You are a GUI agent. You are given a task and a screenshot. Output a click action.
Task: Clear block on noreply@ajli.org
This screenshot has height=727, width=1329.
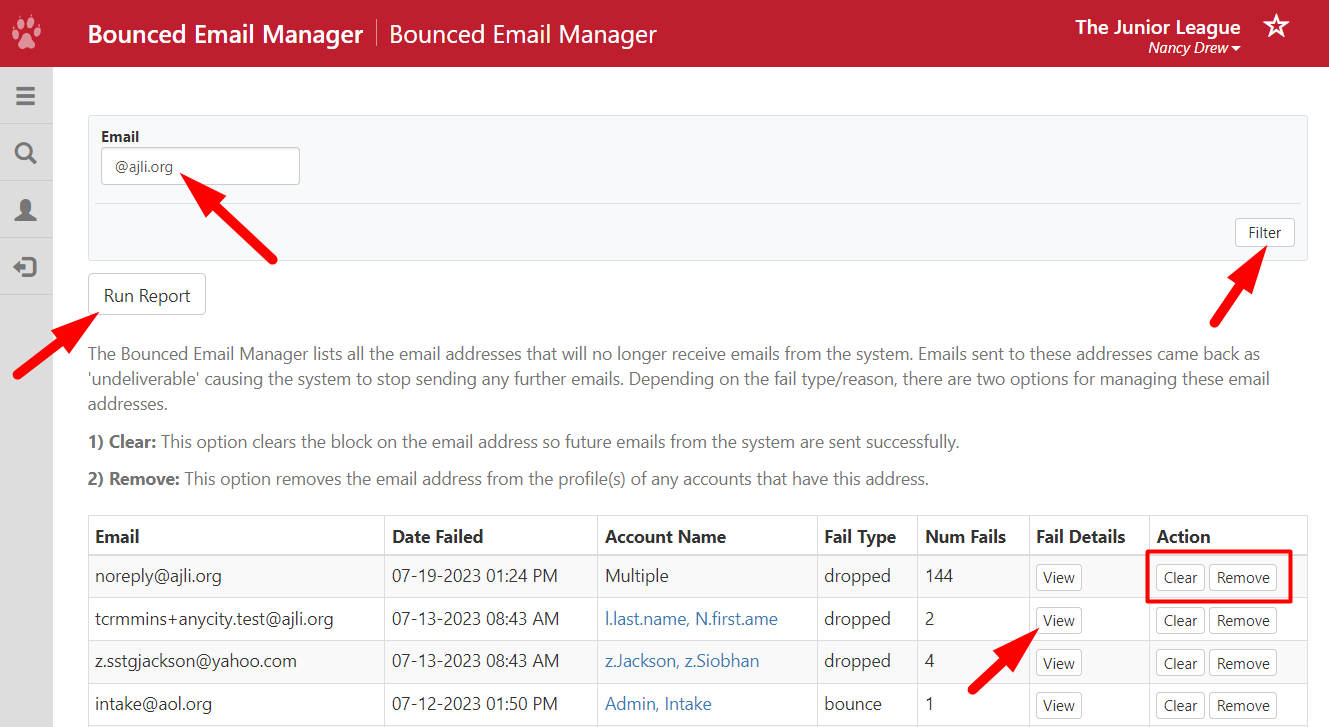1180,578
